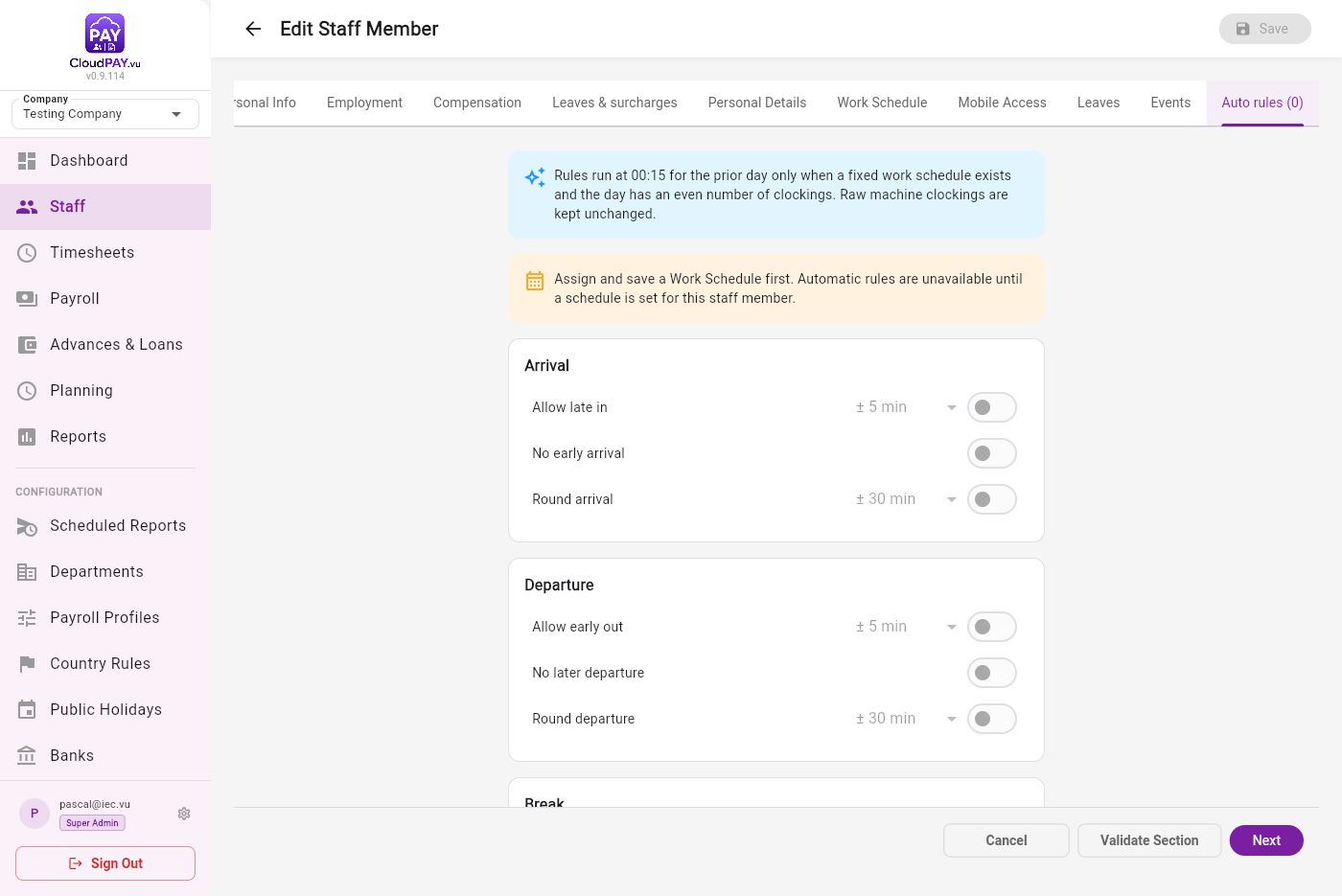The image size is (1342, 896).
Task: Enable the Round departure switch
Action: click(x=991, y=719)
